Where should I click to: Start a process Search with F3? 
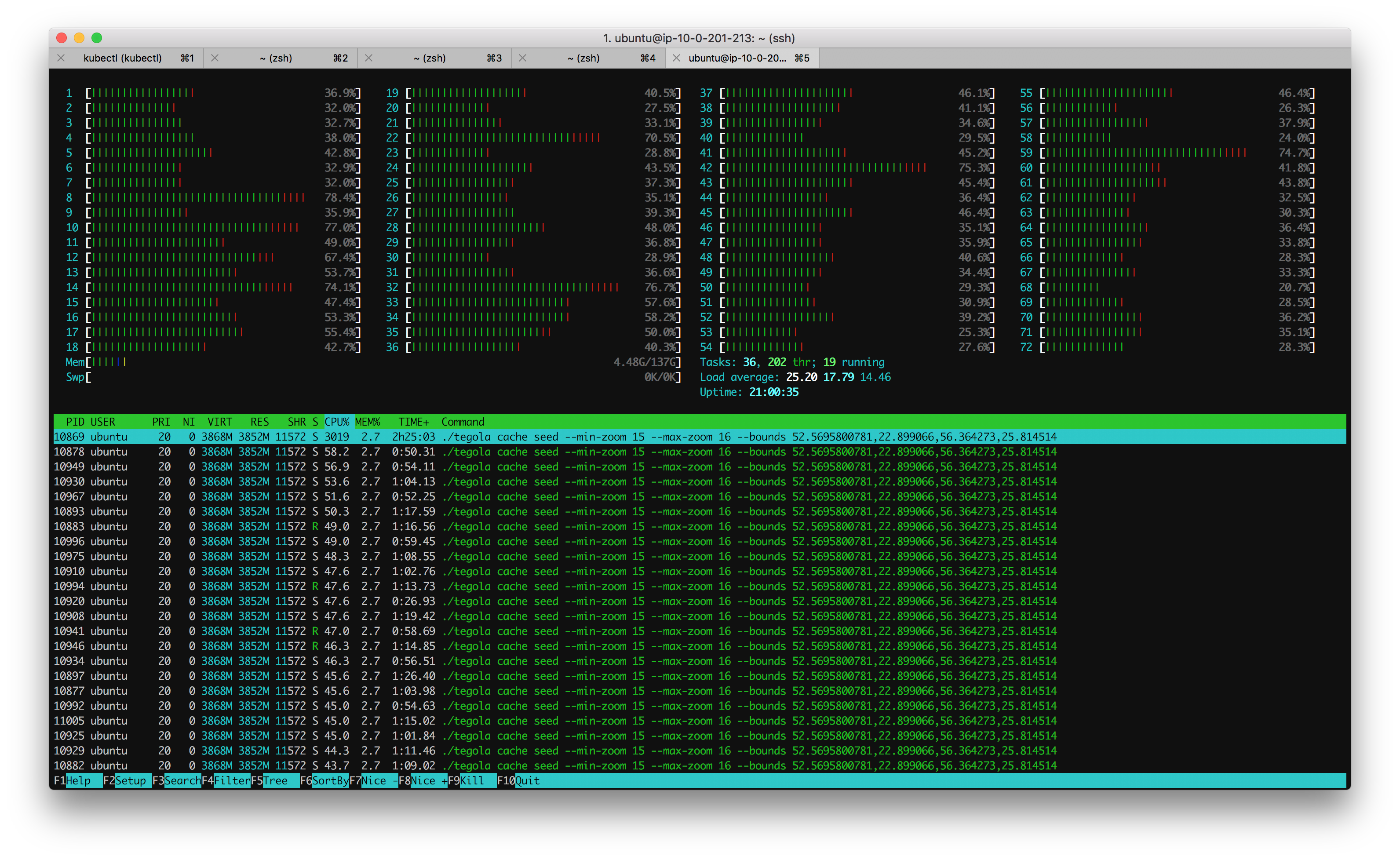(x=180, y=781)
